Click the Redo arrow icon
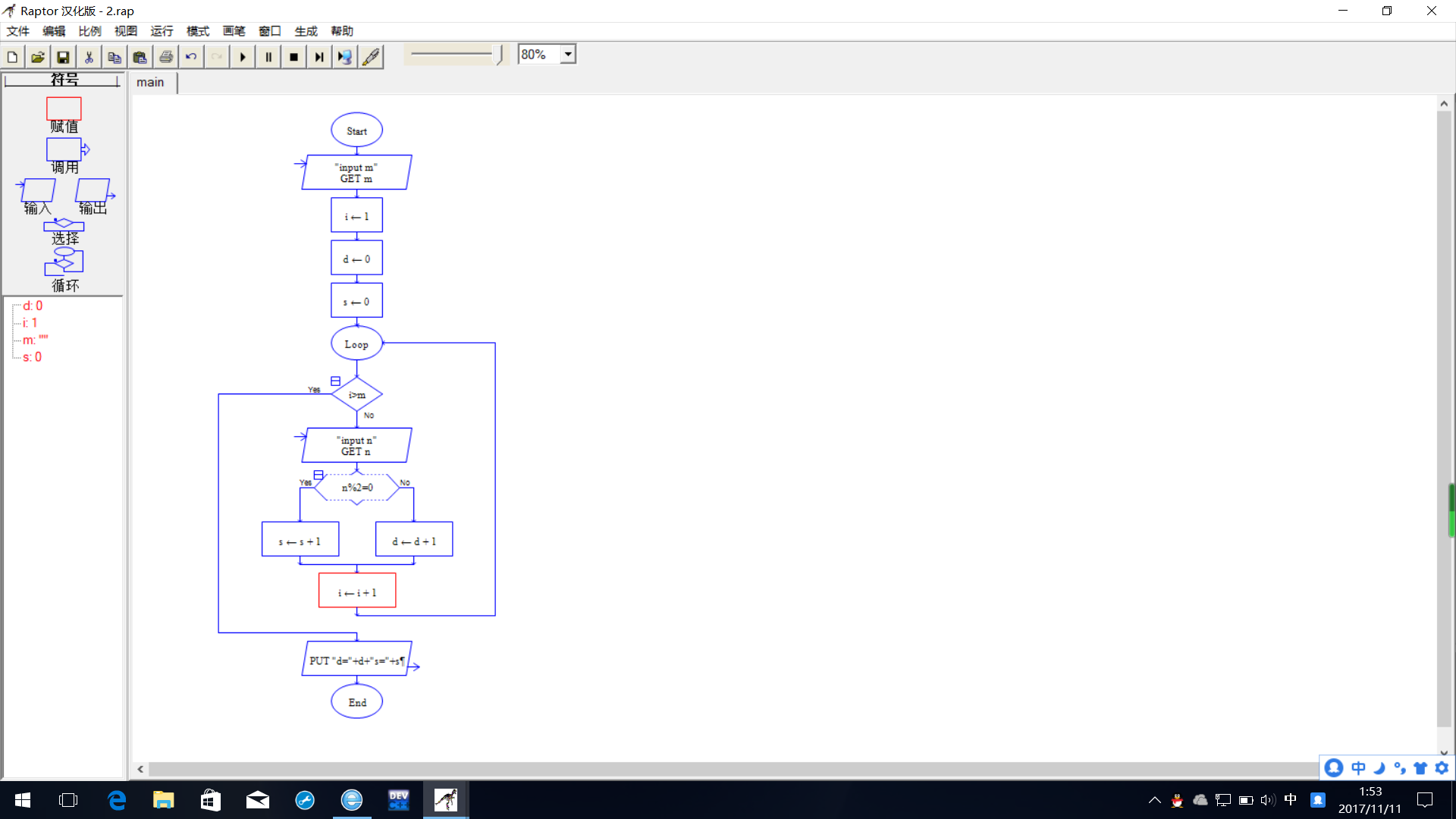The image size is (1456, 819). point(217,57)
